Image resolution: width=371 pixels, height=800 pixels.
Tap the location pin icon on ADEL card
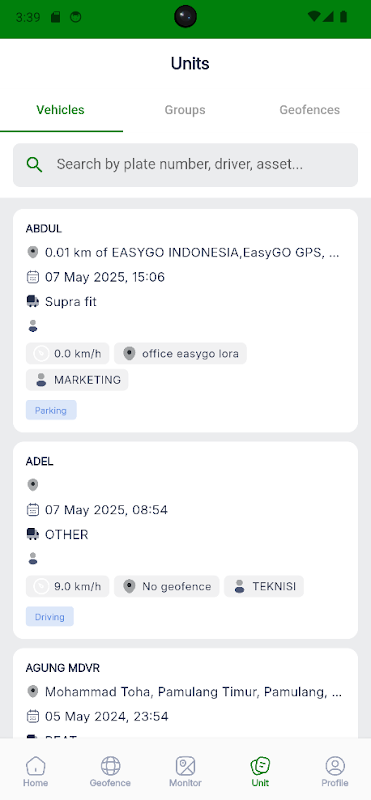[x=33, y=485]
